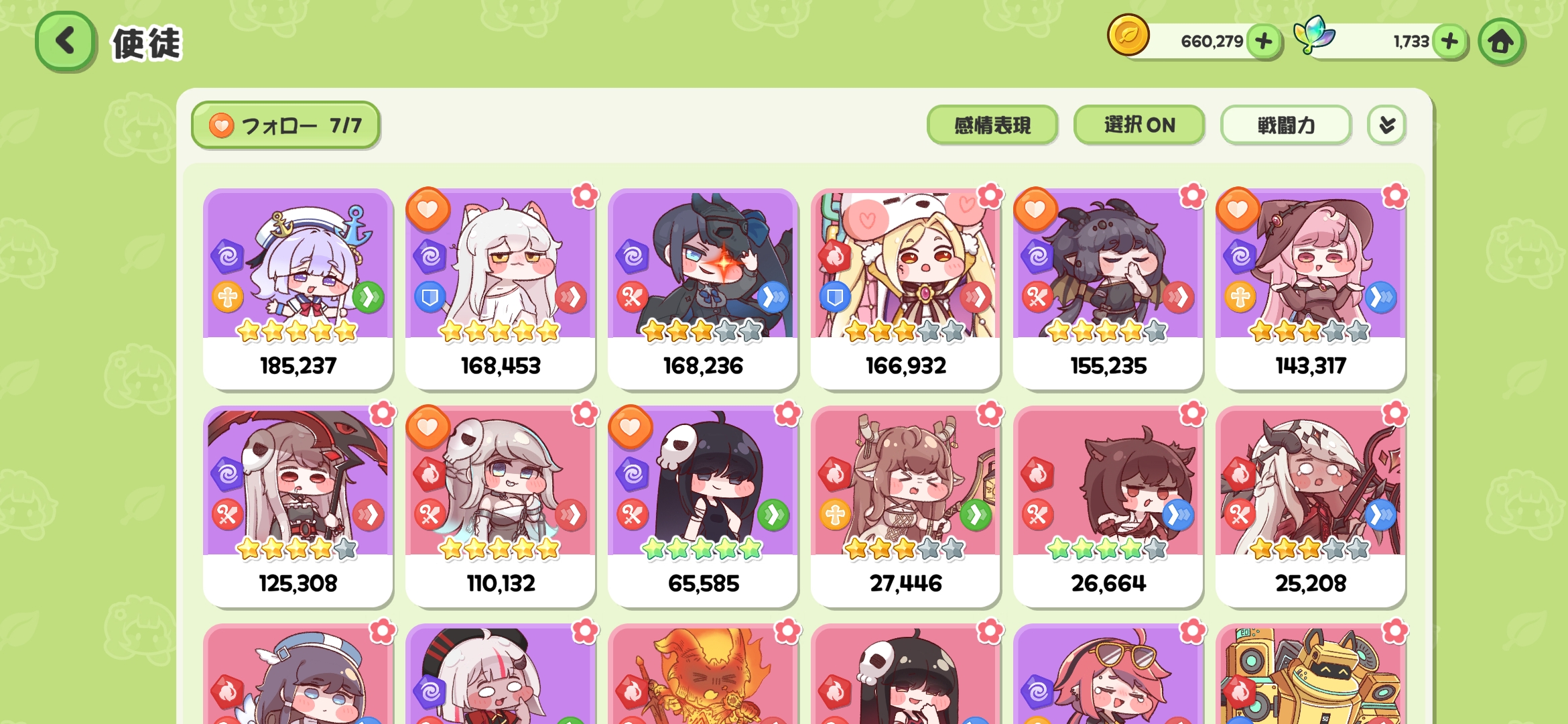Select the character card showing 168,236
Image resolution: width=1568 pixels, height=724 pixels.
pyautogui.click(x=703, y=290)
